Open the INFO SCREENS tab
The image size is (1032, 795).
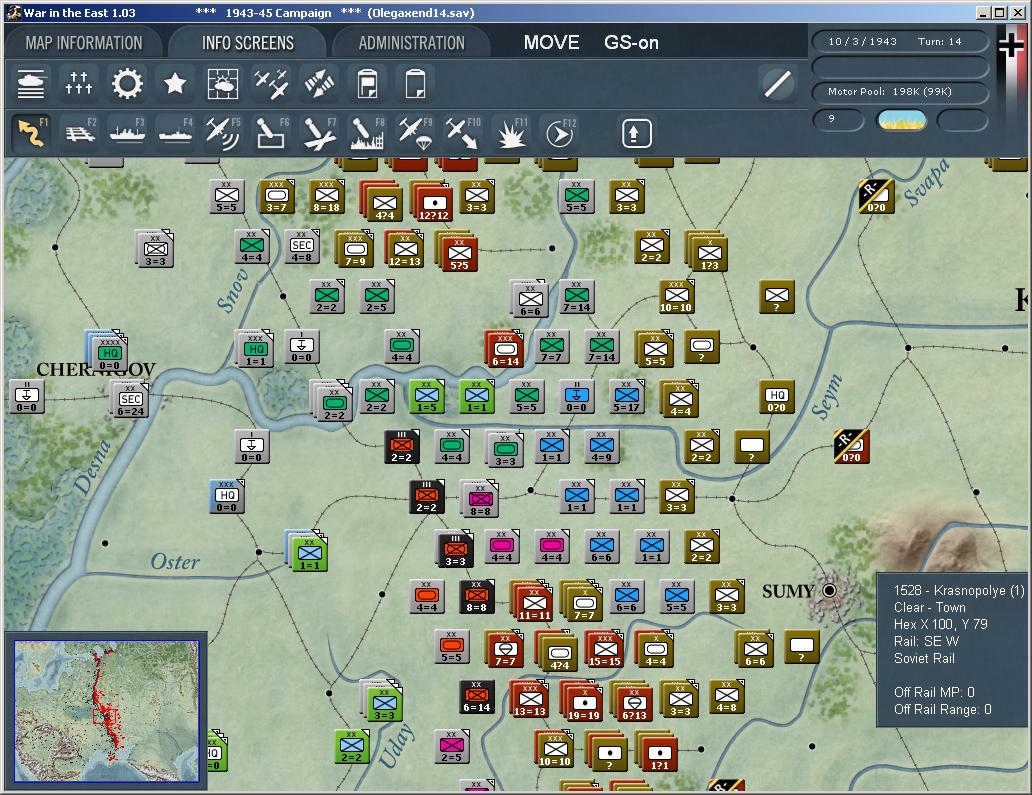[247, 43]
